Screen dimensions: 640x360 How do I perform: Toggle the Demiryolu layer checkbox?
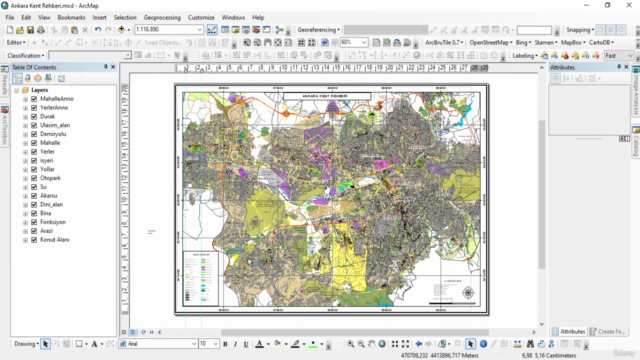pos(34,134)
